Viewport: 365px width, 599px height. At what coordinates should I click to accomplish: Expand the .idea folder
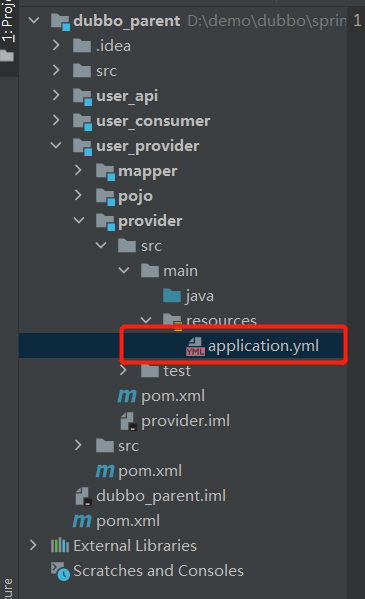coord(56,45)
